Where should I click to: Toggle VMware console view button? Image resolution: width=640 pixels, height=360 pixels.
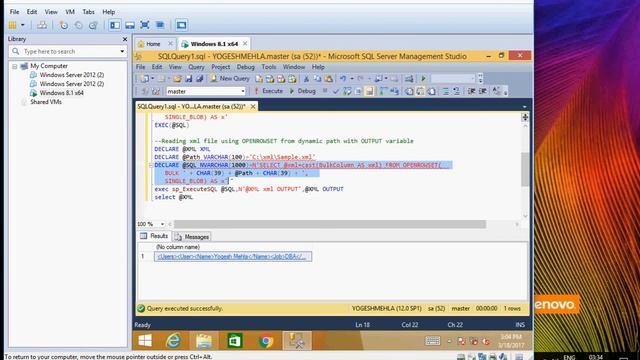pos(181,25)
